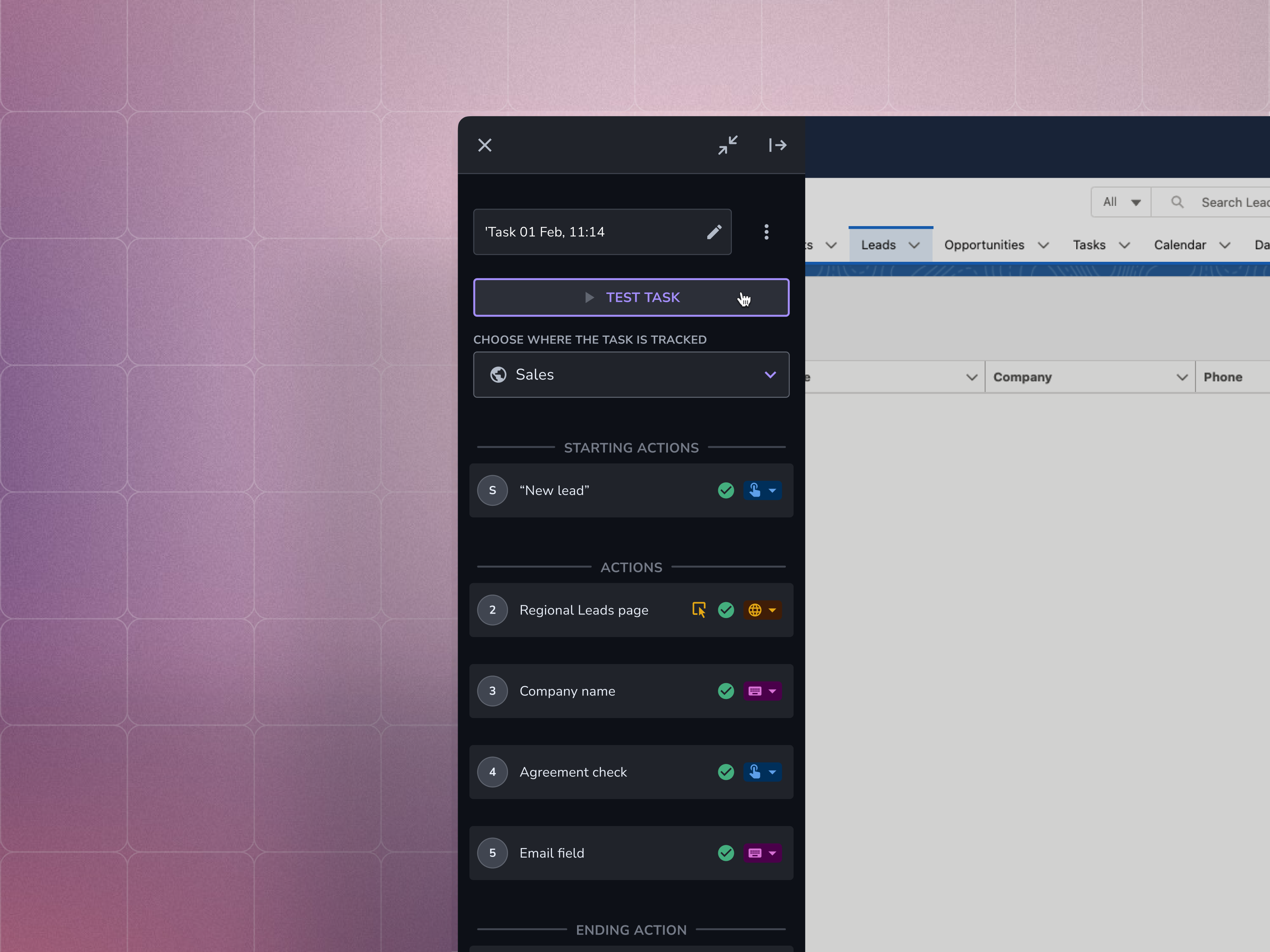
Task: Open the Opportunities tab
Action: tap(984, 245)
